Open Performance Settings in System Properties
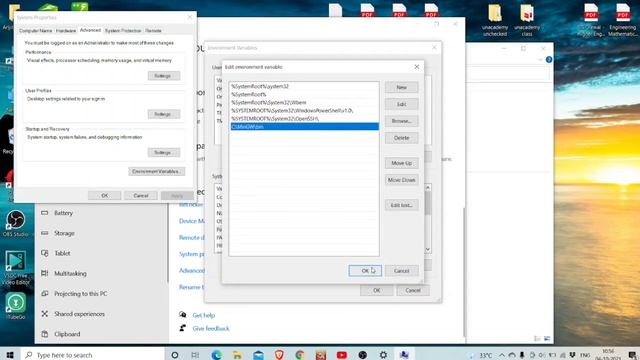This screenshot has width=640, height=360. (x=163, y=76)
